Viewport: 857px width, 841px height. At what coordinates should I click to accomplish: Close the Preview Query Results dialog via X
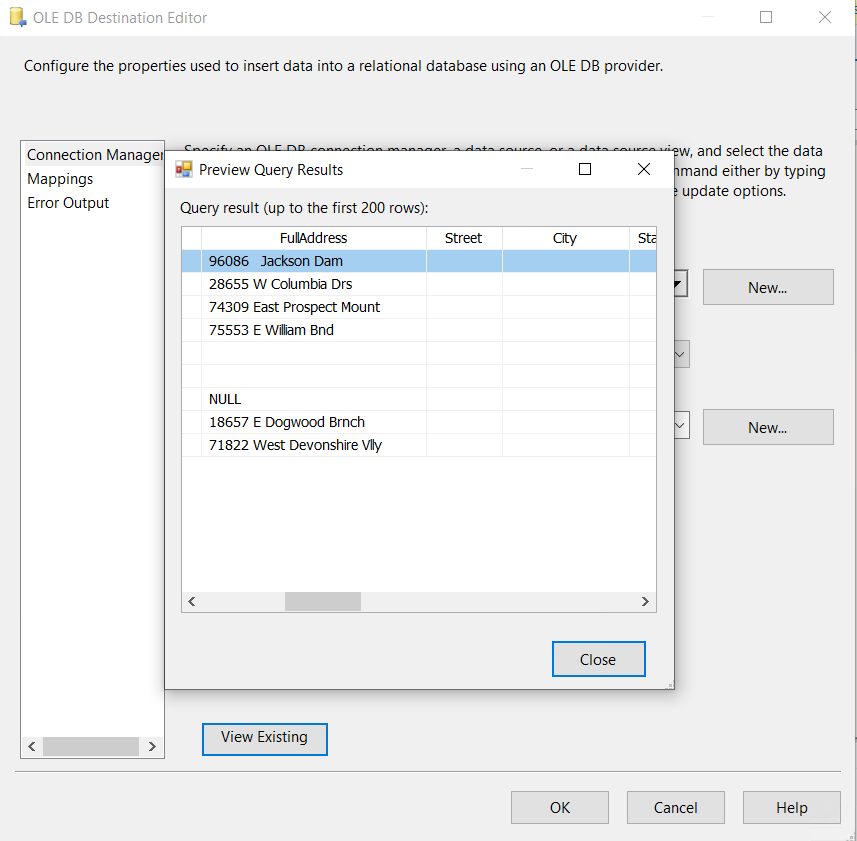pos(644,169)
